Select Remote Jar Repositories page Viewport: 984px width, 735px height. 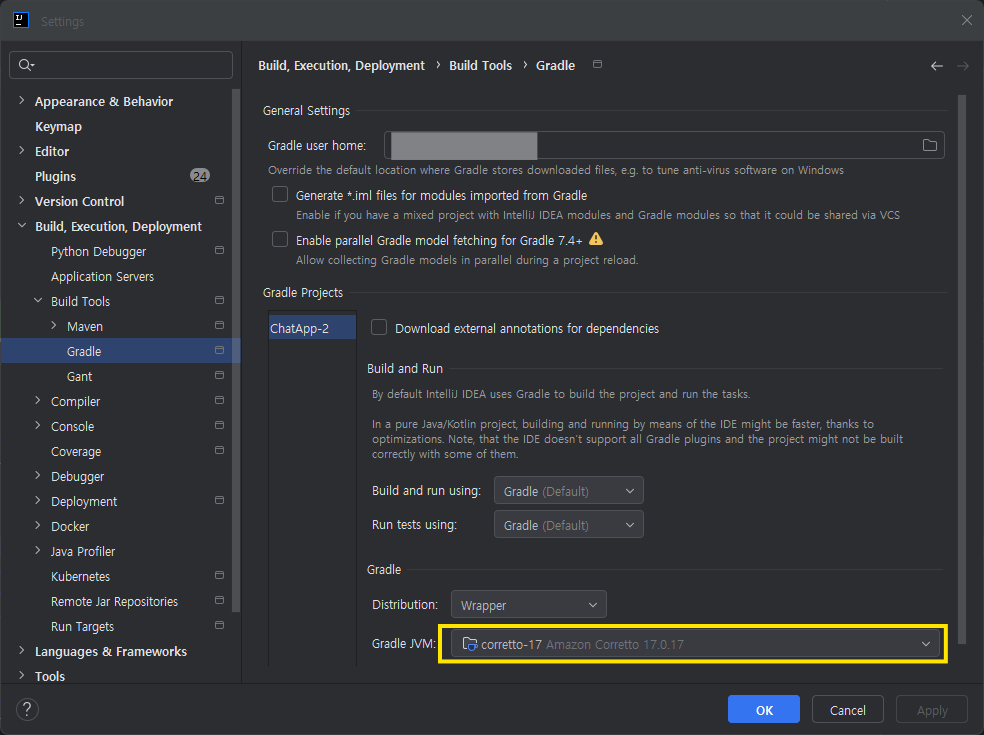114,602
